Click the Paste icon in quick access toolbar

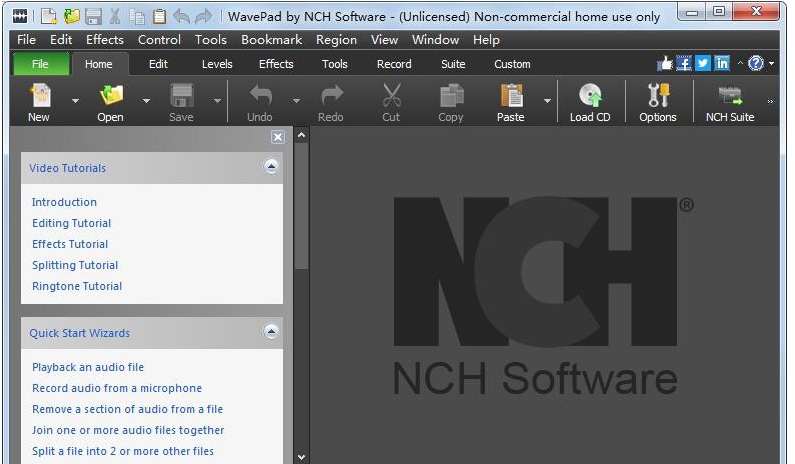(x=159, y=16)
